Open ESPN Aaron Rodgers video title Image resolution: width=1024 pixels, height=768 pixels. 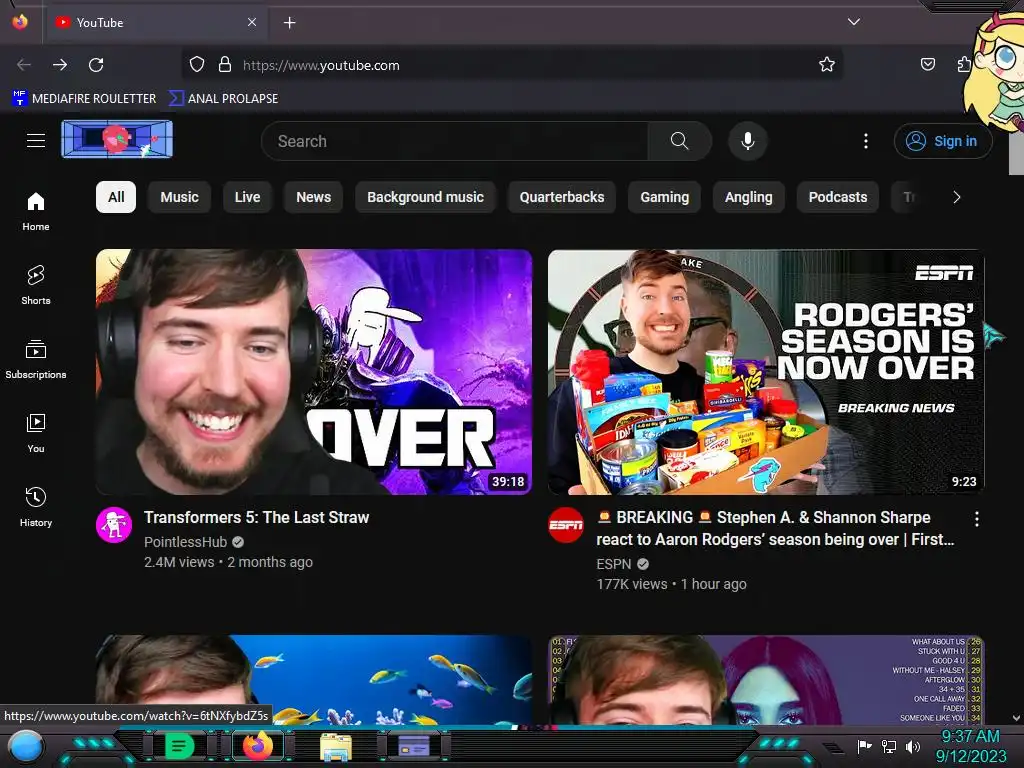tap(775, 528)
